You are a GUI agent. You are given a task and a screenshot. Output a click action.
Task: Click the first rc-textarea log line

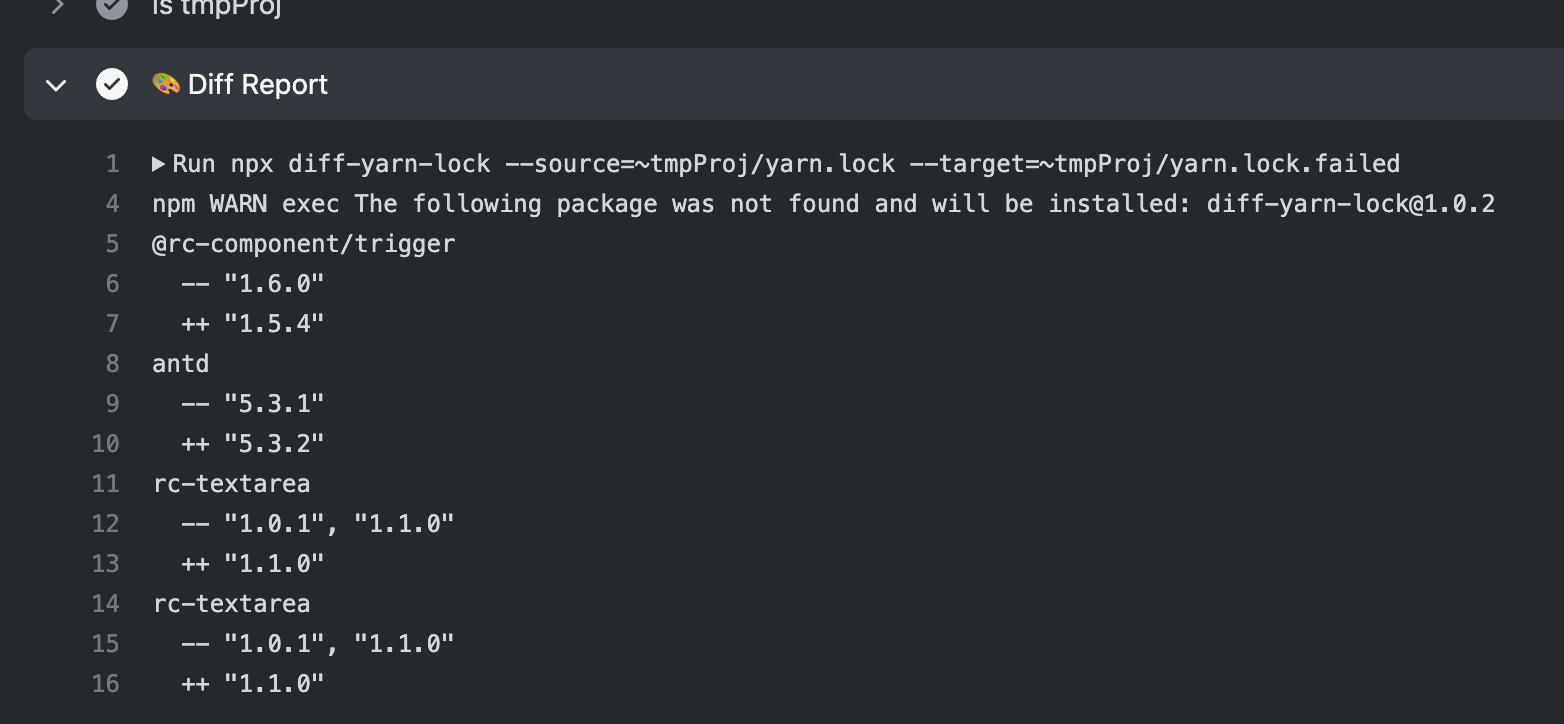pyautogui.click(x=232, y=484)
